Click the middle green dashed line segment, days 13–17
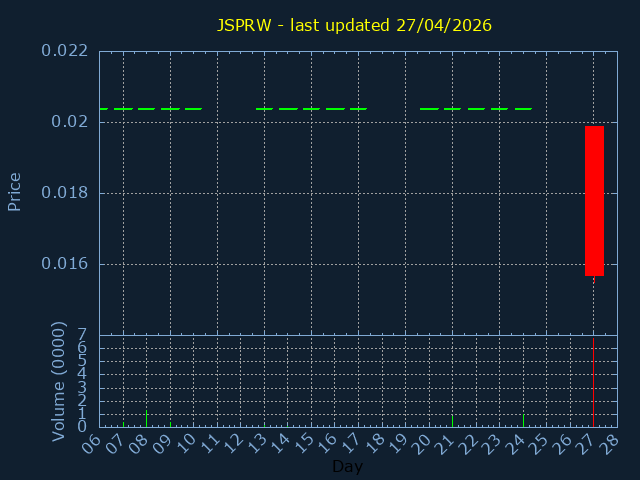Screen dimensions: 640x480 coord(311,108)
